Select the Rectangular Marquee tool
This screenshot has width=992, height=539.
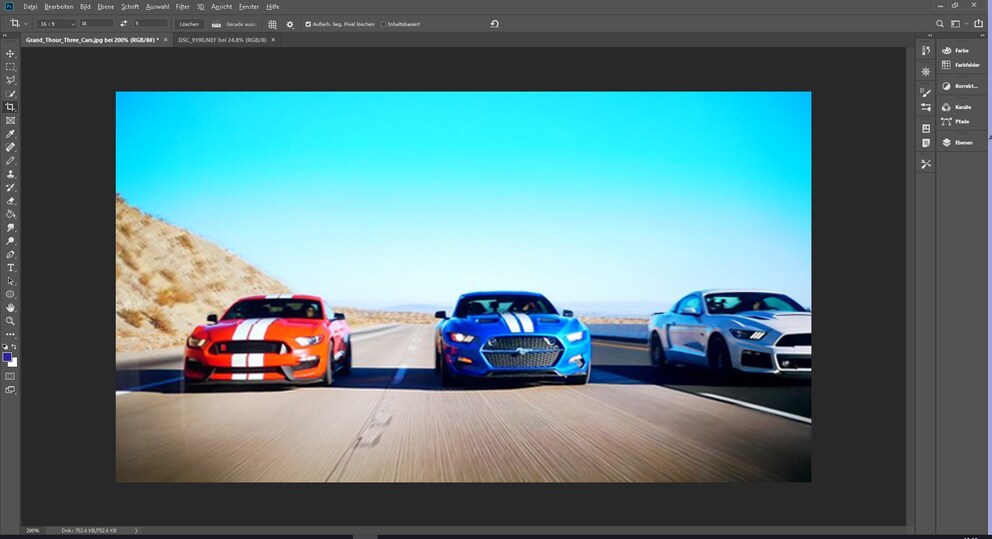pos(10,67)
